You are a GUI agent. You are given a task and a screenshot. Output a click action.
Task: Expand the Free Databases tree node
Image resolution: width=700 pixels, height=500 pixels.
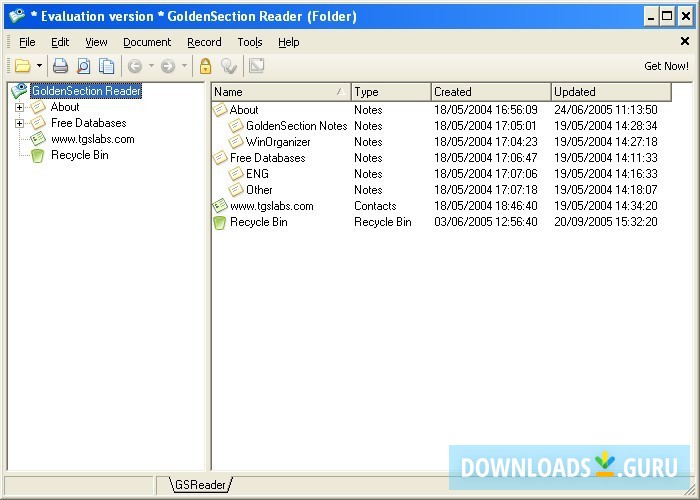(x=19, y=123)
